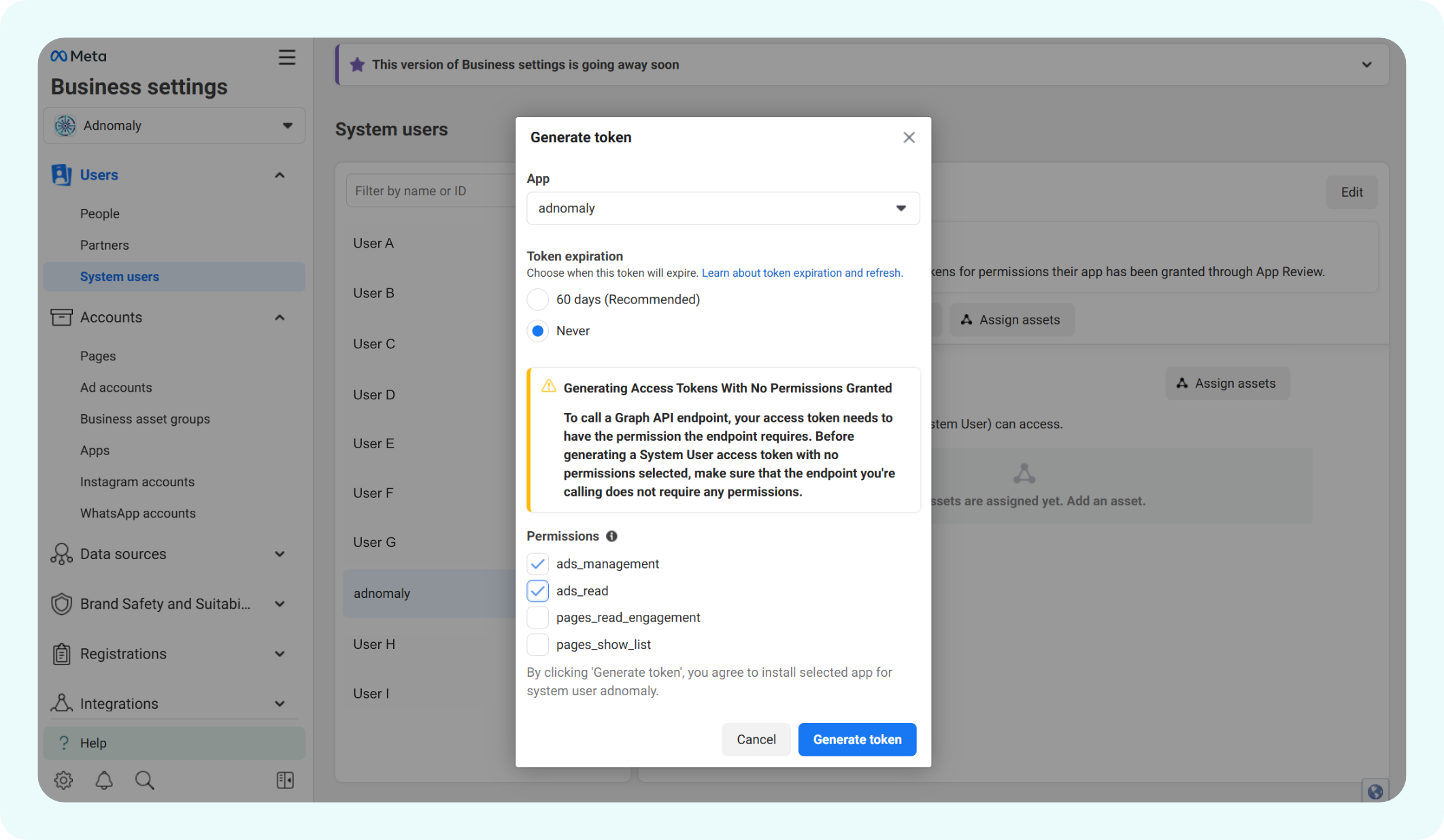Click the Permissions info icon
Screen dimensions: 1444x840
pos(611,536)
